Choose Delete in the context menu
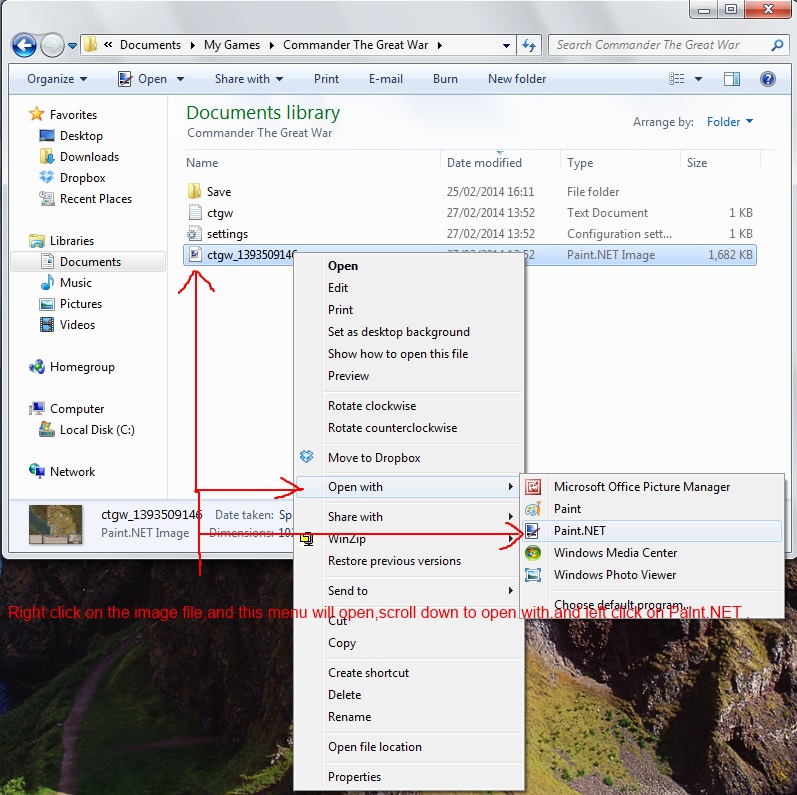The width and height of the screenshot is (797, 795). 344,695
